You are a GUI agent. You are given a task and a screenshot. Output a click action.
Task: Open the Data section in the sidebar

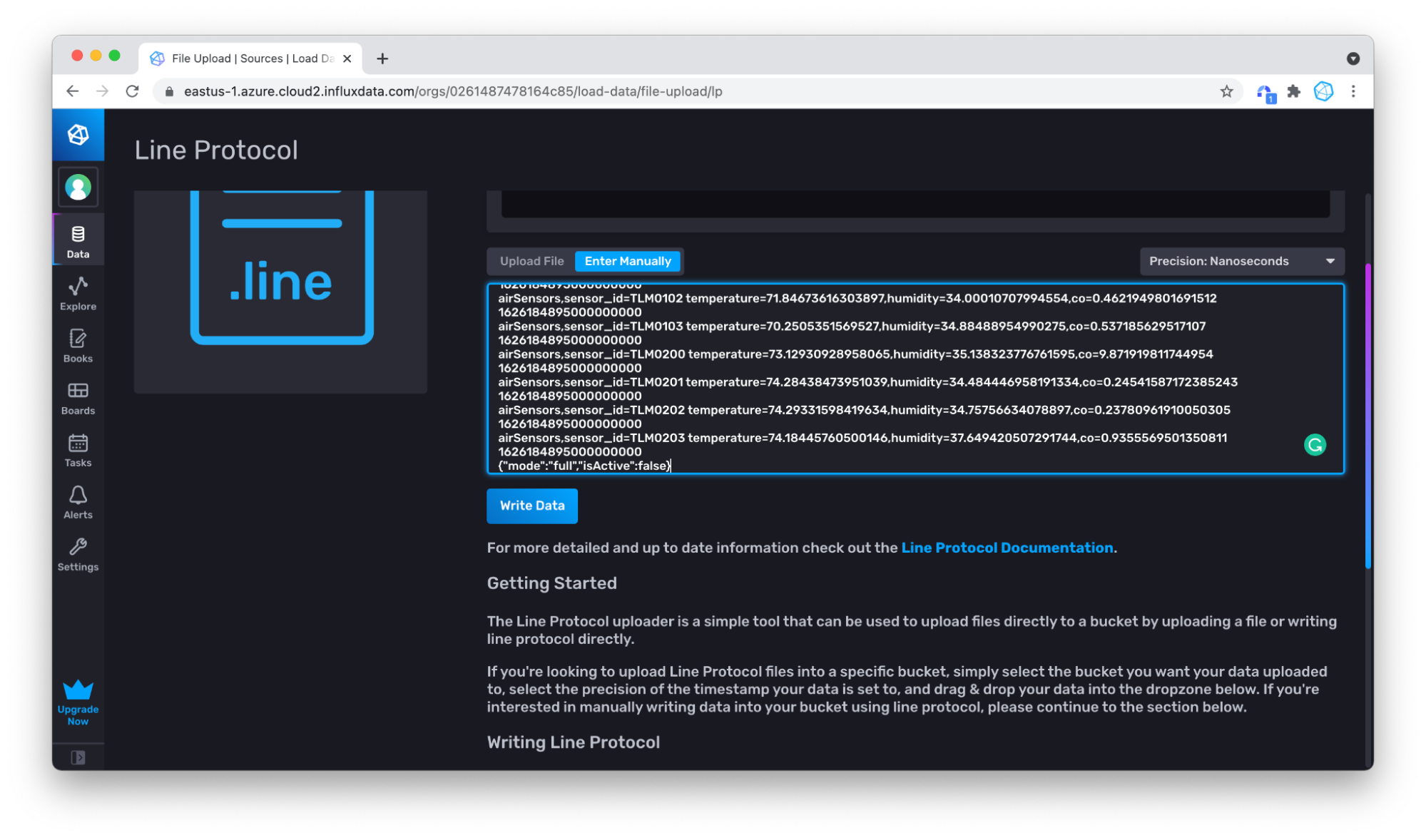(x=78, y=241)
